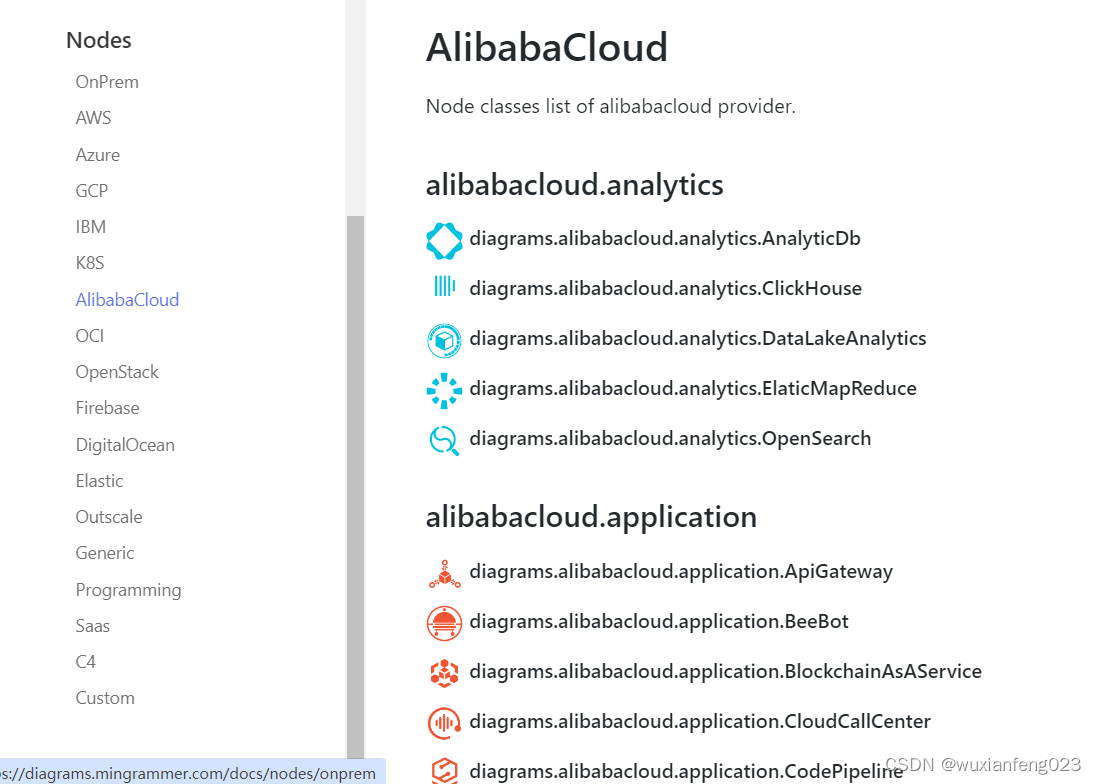The image size is (1096, 784).
Task: Click the DataLakeAnalytics node icon
Action: coord(444,341)
